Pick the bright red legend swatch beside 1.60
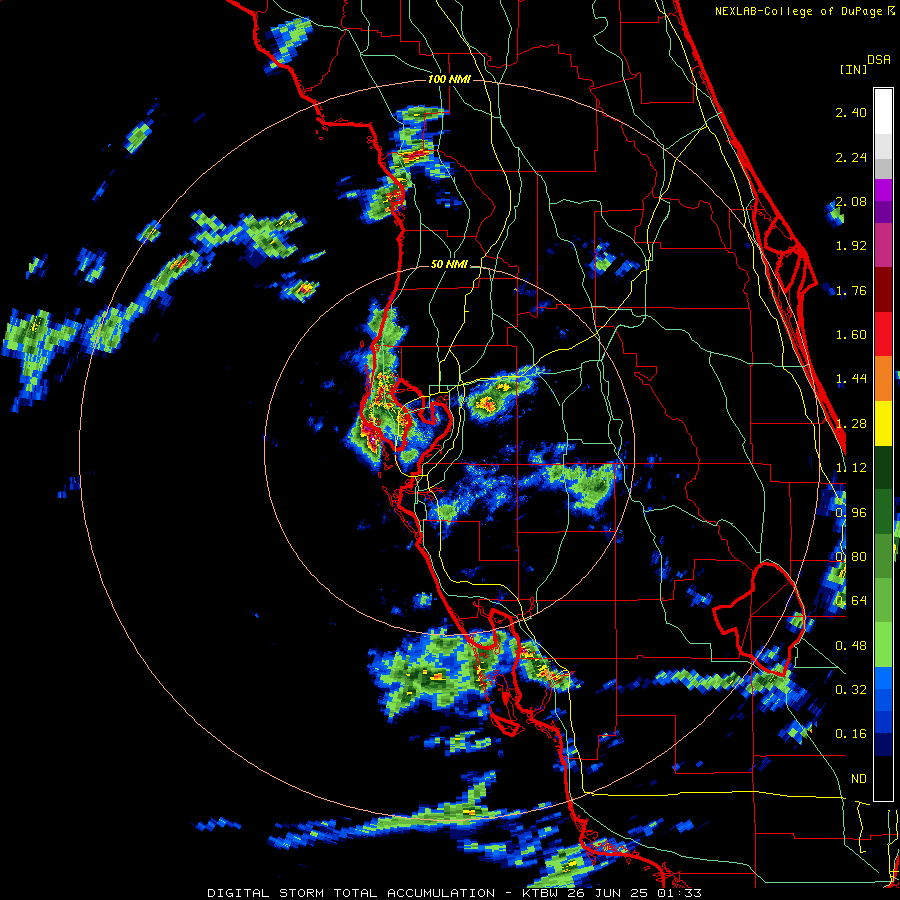Image resolution: width=900 pixels, height=900 pixels. (883, 334)
